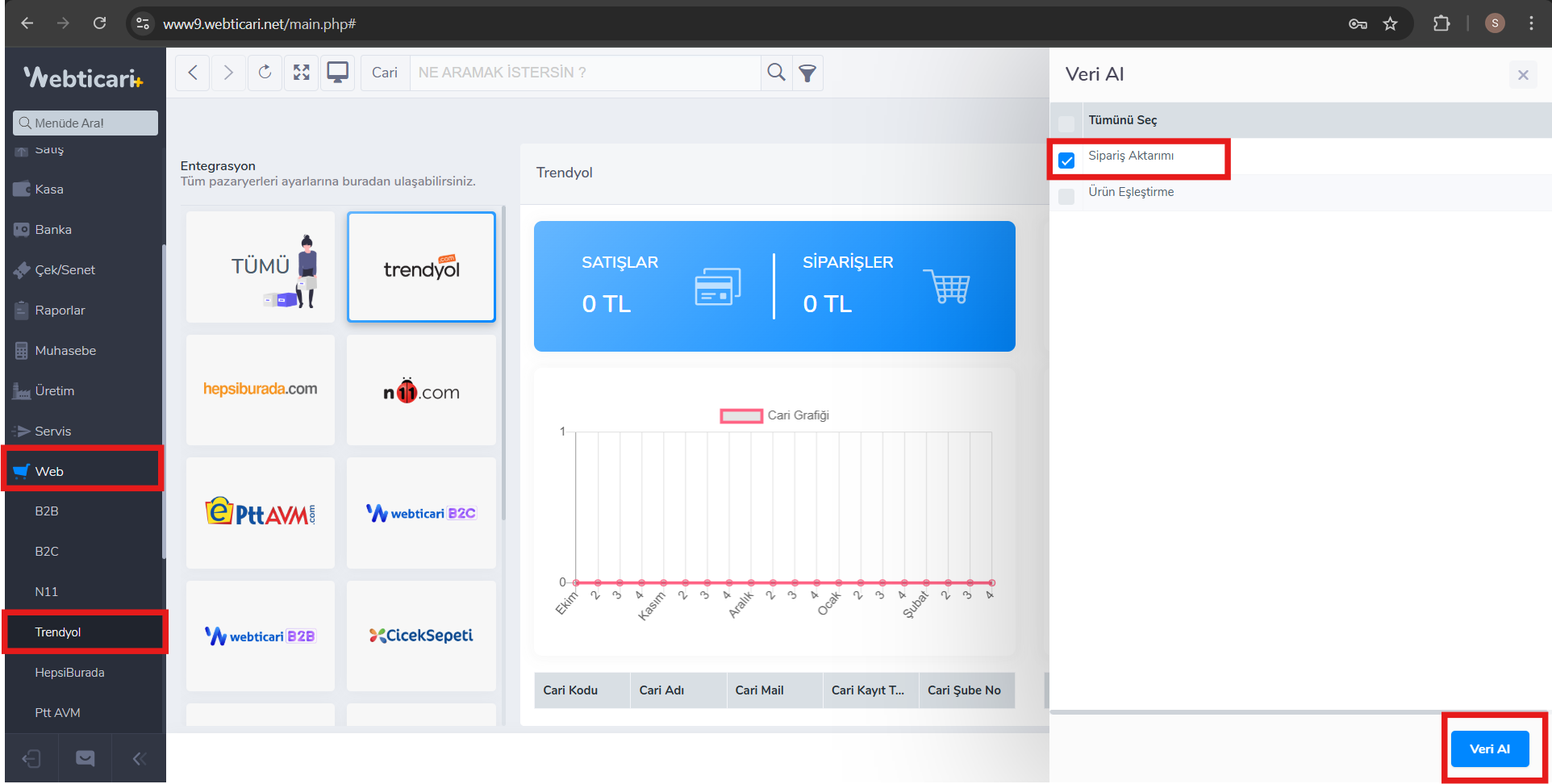Screen dimensions: 1552x784
Task: Open HepsiBurada submenu item
Action: [x=69, y=672]
